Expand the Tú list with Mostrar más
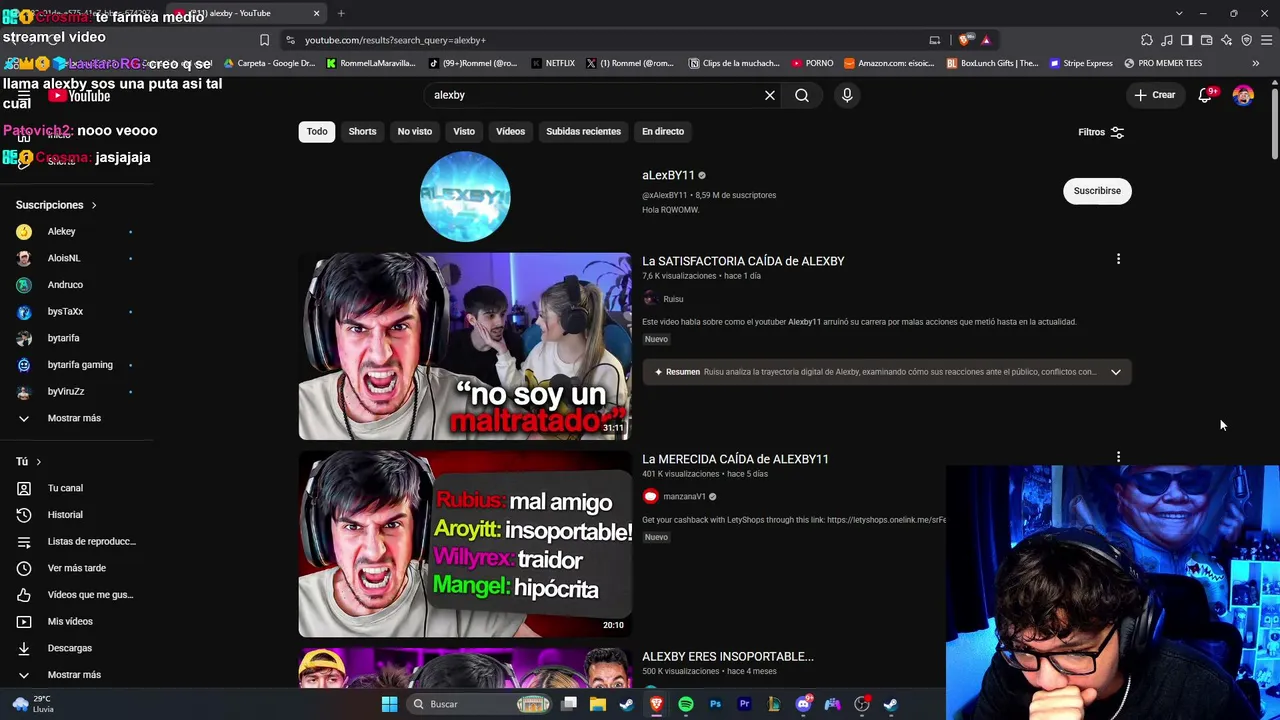 click(74, 675)
